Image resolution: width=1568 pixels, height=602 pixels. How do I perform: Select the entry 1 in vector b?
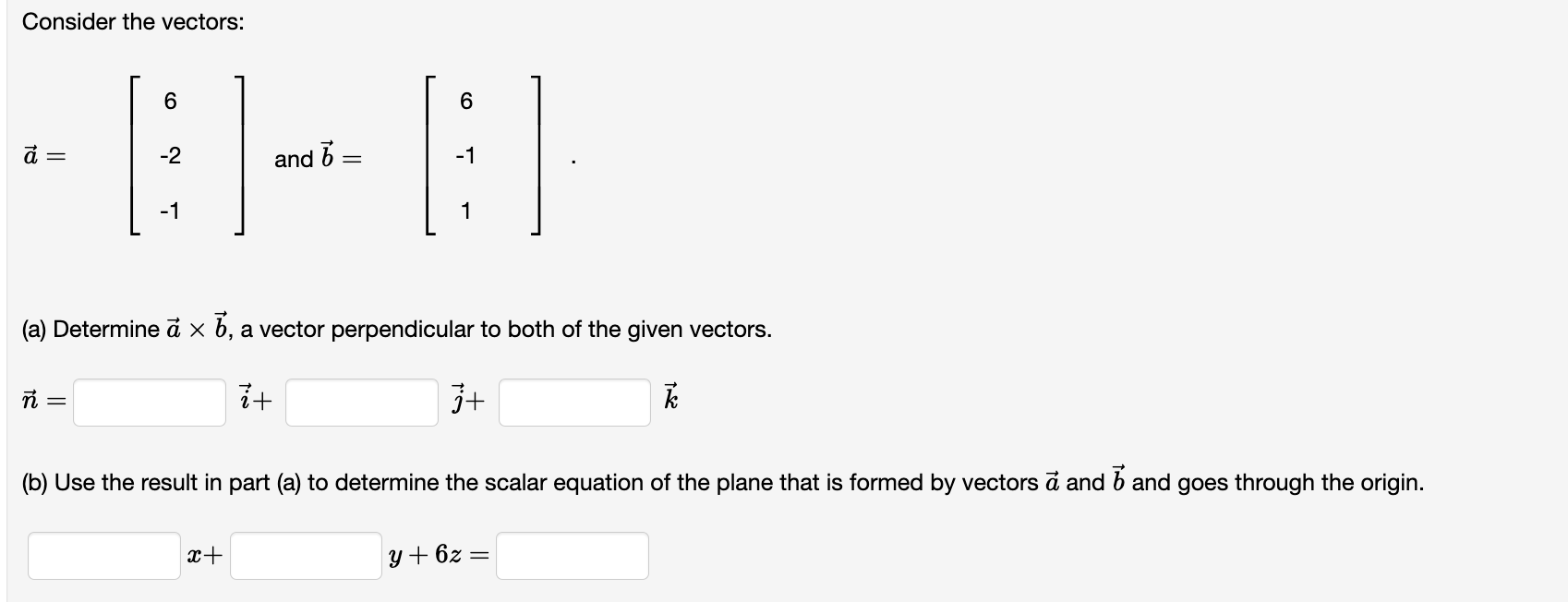(x=467, y=211)
